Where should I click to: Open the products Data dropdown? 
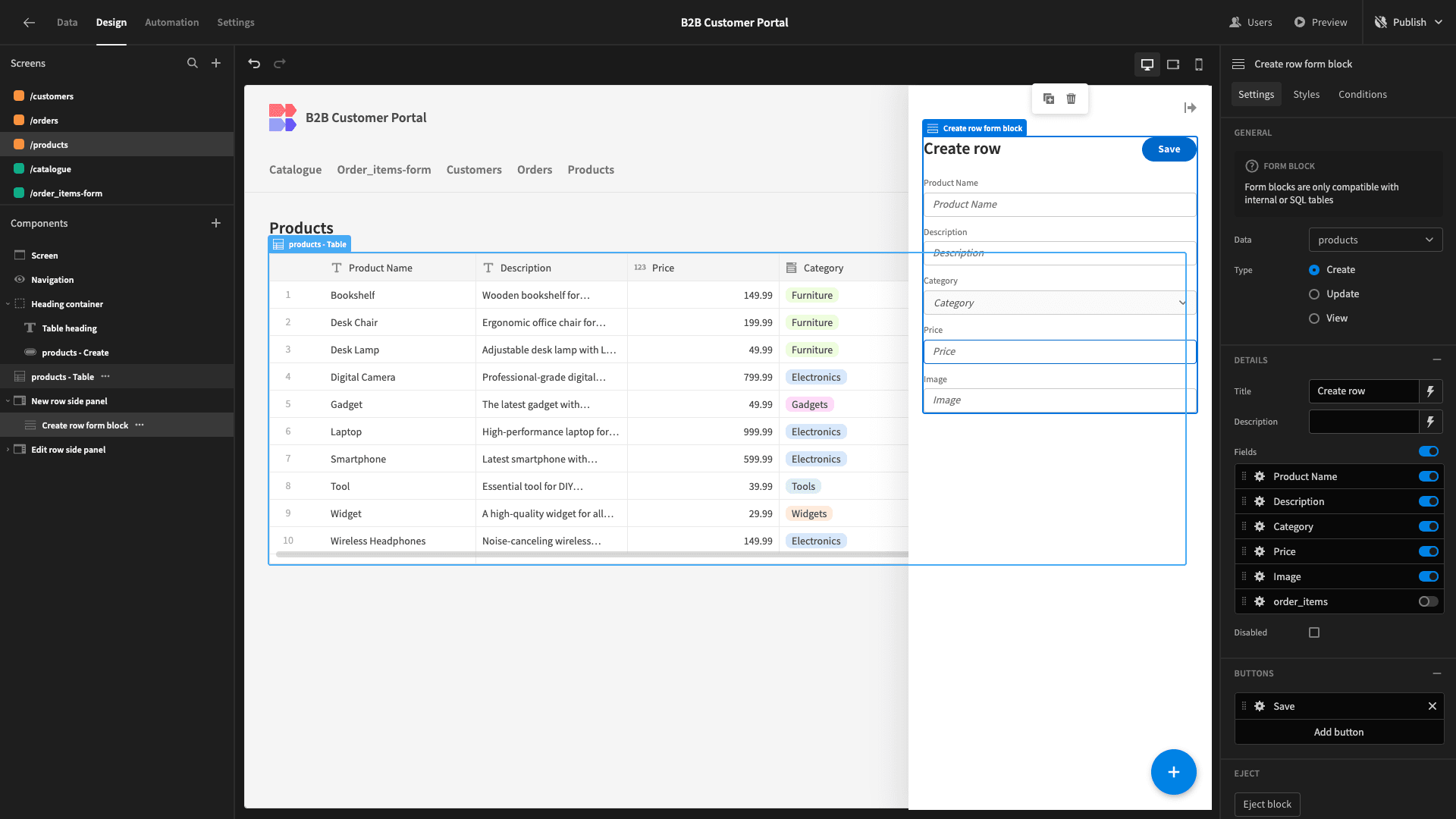pyautogui.click(x=1376, y=240)
